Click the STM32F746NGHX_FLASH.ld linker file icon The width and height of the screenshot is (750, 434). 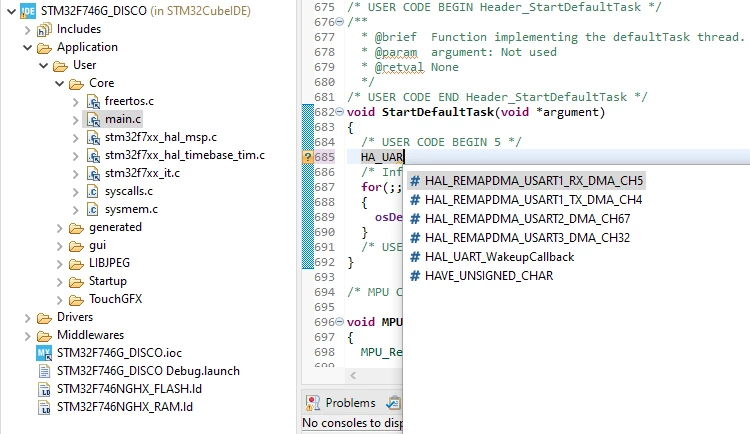click(44, 389)
